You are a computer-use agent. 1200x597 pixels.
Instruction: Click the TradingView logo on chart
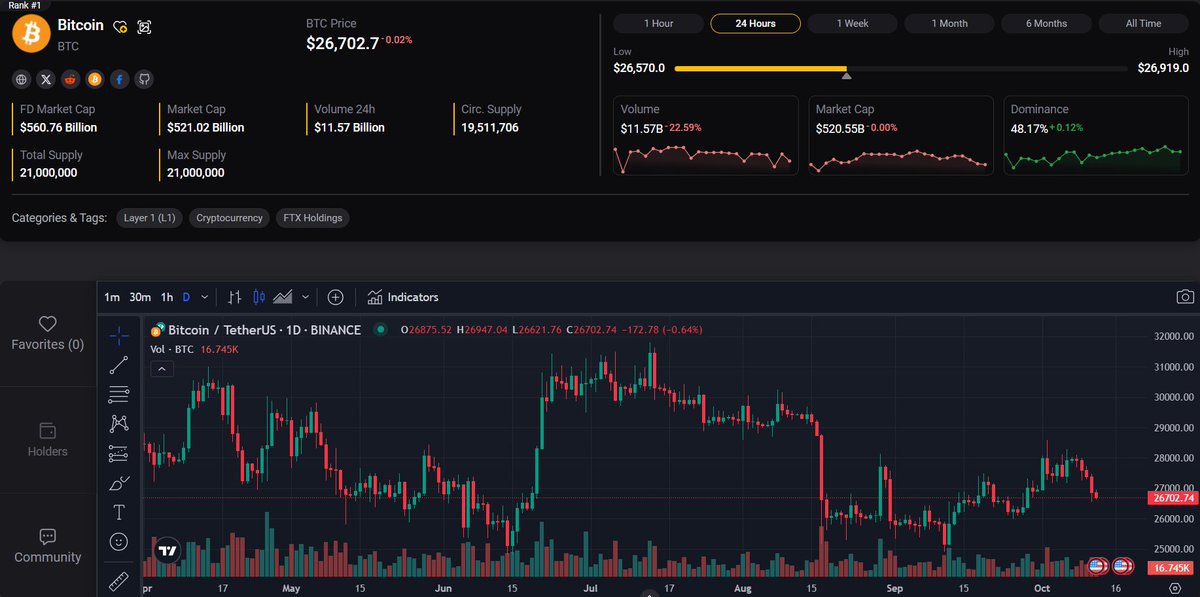[168, 551]
